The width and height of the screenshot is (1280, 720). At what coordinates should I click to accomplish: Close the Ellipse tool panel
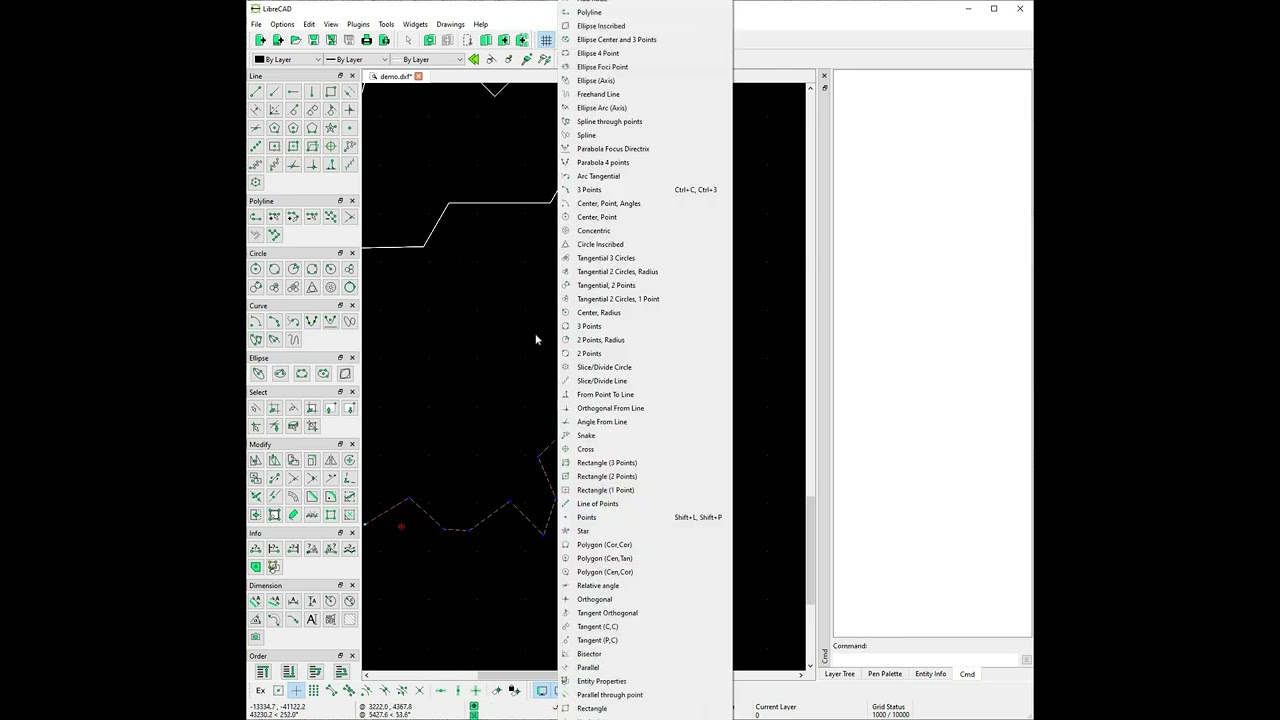(352, 357)
